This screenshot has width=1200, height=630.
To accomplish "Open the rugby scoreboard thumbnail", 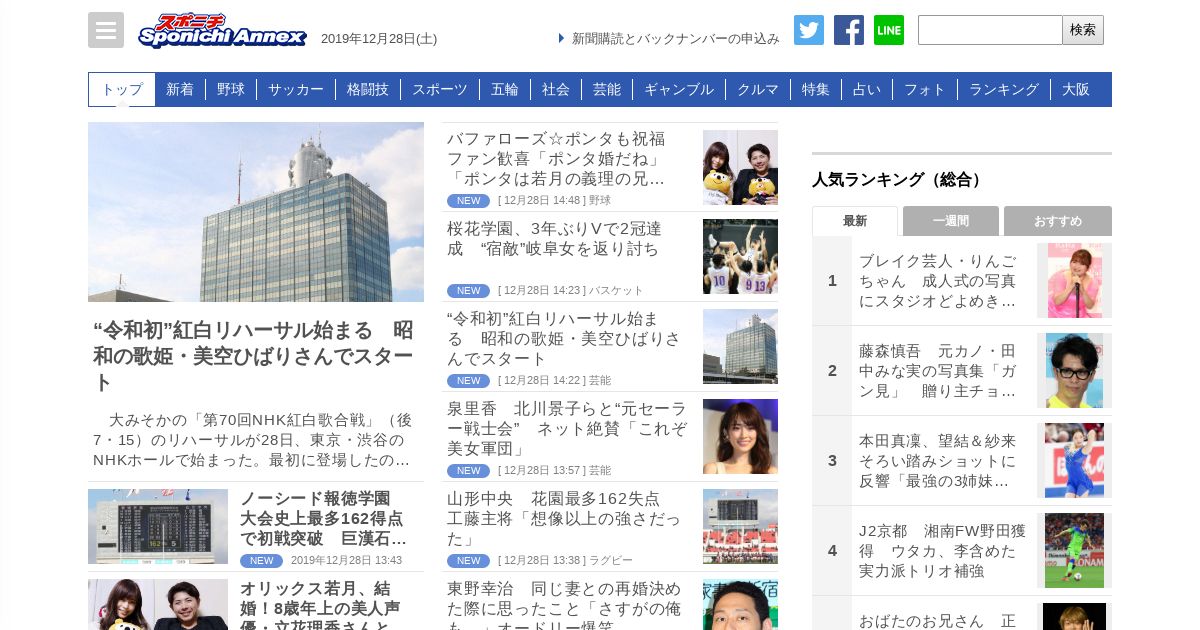I will tap(740, 527).
